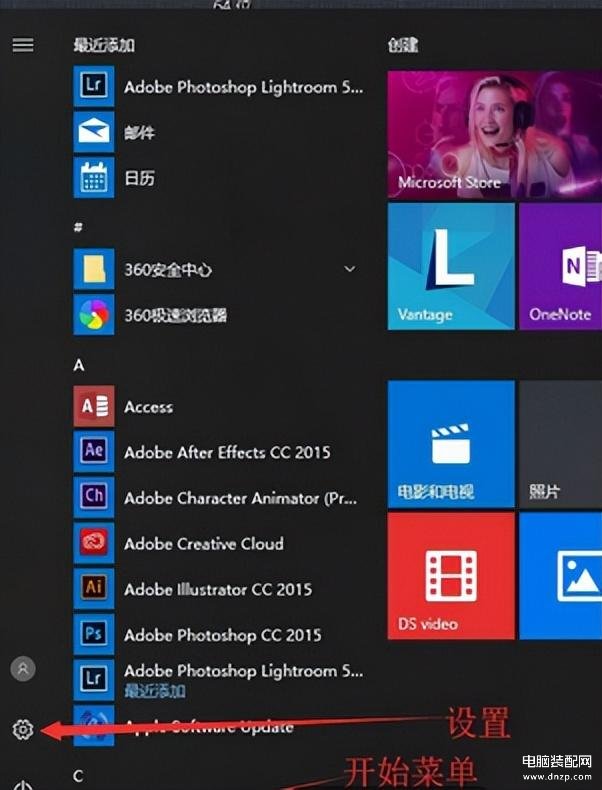Viewport: 602px width, 790px height.
Task: Click the A letter section header
Action: [x=79, y=365]
